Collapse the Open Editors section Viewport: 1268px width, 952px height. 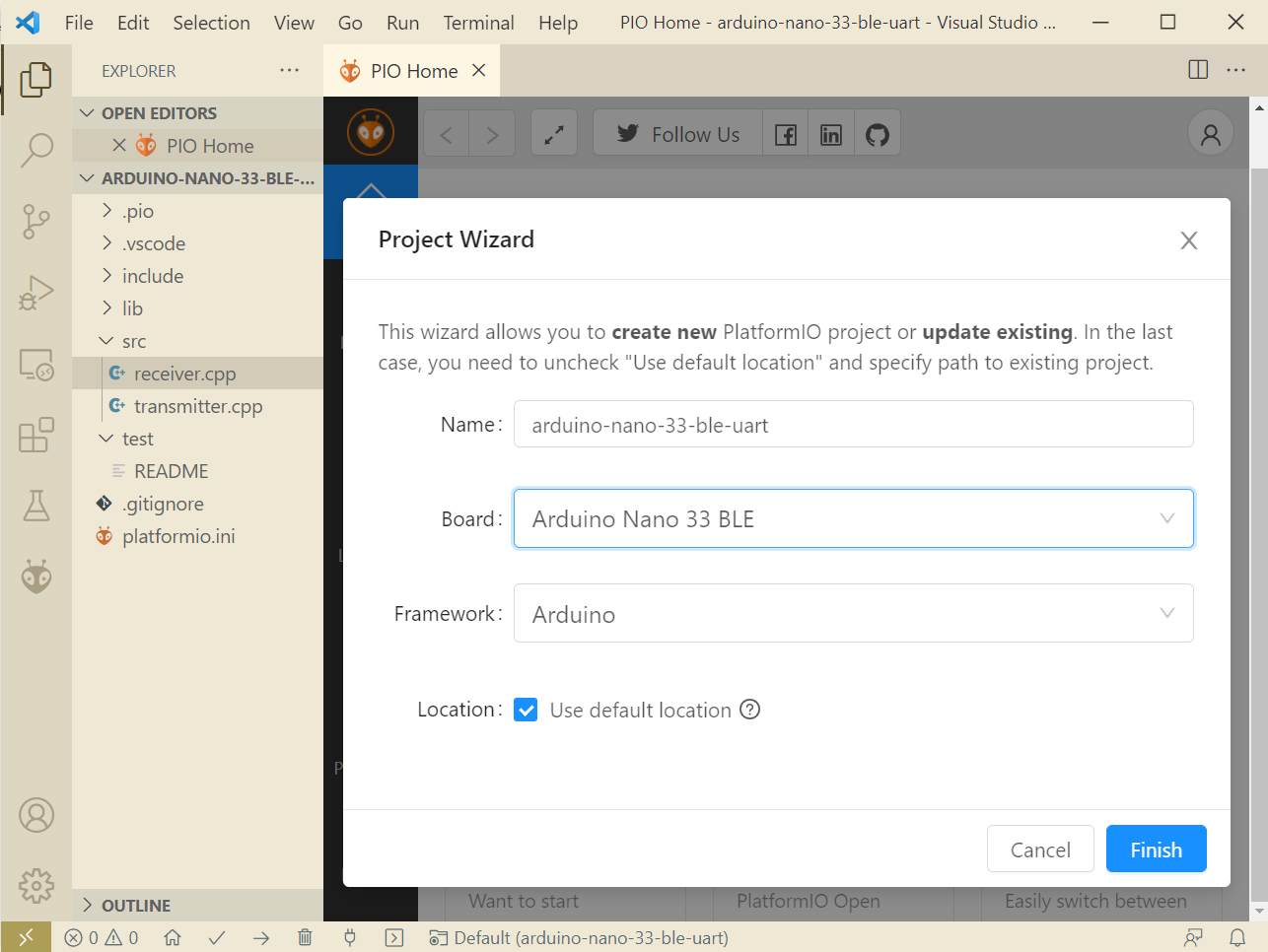click(197, 113)
